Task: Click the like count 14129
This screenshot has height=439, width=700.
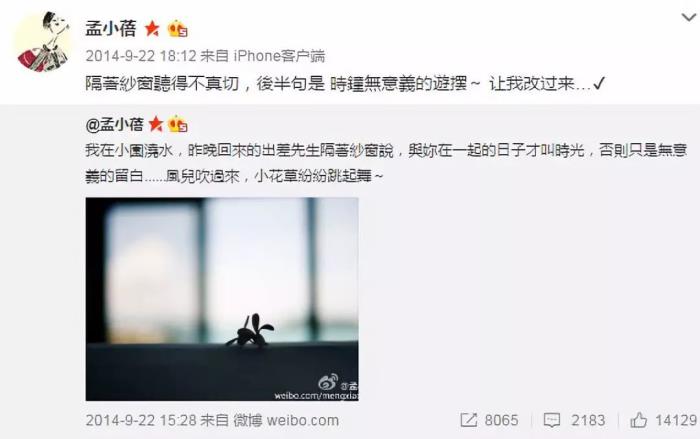Action: pyautogui.click(x=676, y=420)
